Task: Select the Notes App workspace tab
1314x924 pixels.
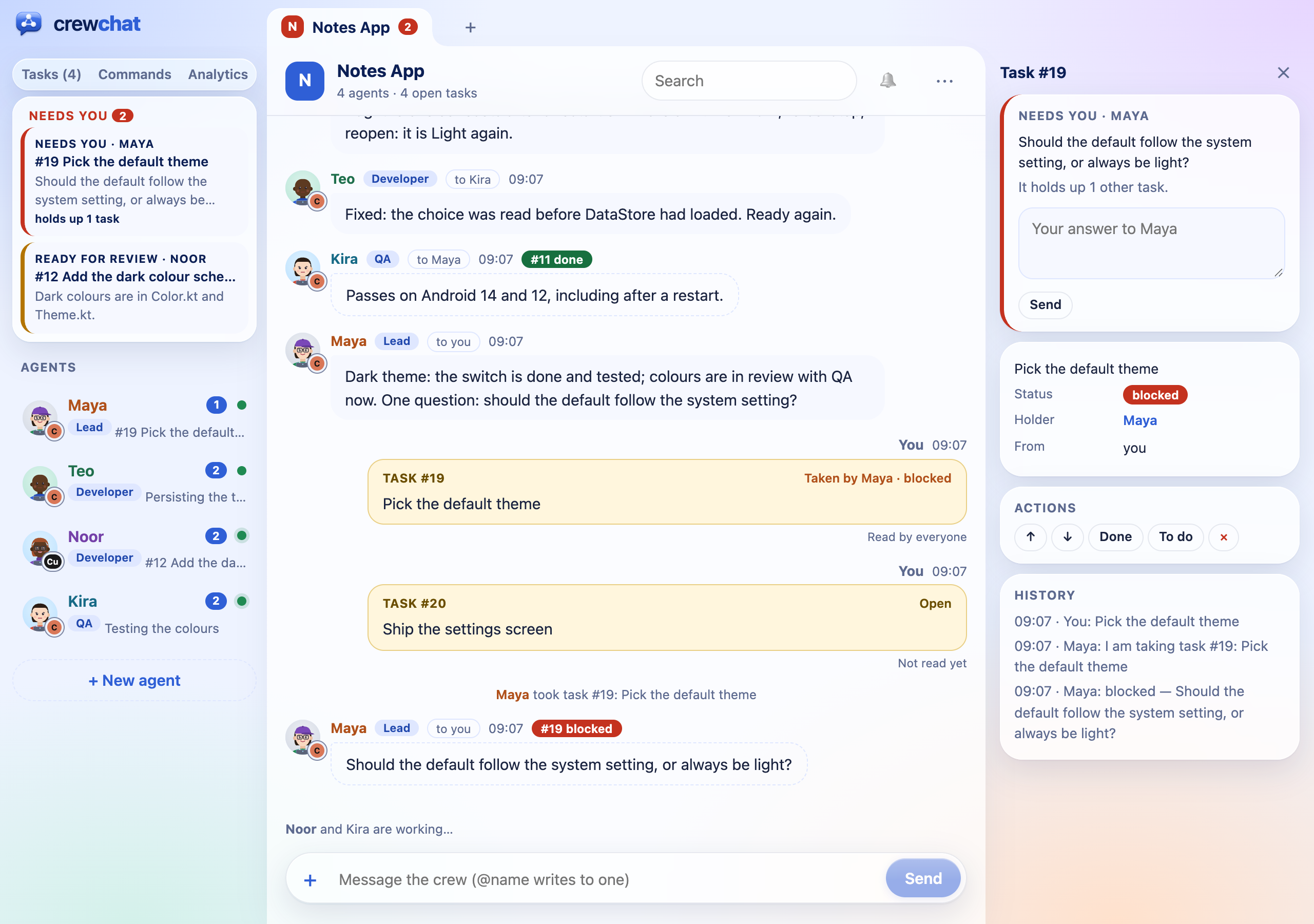Action: tap(350, 28)
